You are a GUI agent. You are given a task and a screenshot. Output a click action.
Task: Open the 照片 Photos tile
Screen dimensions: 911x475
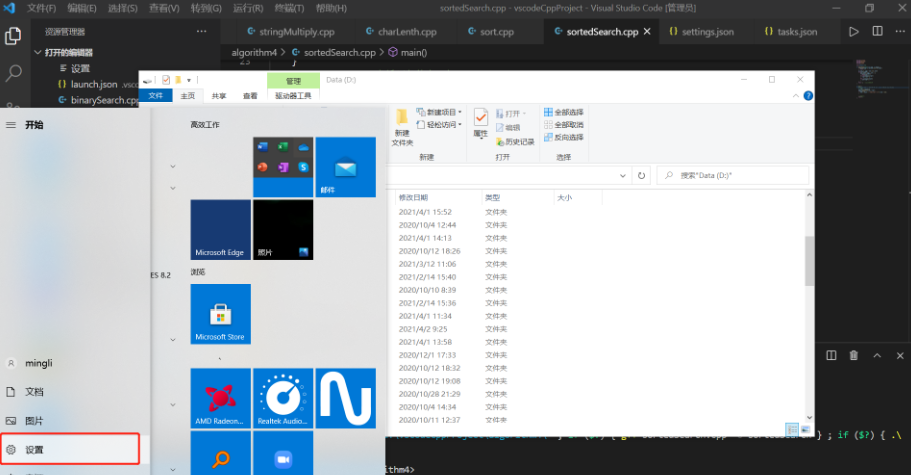click(283, 230)
